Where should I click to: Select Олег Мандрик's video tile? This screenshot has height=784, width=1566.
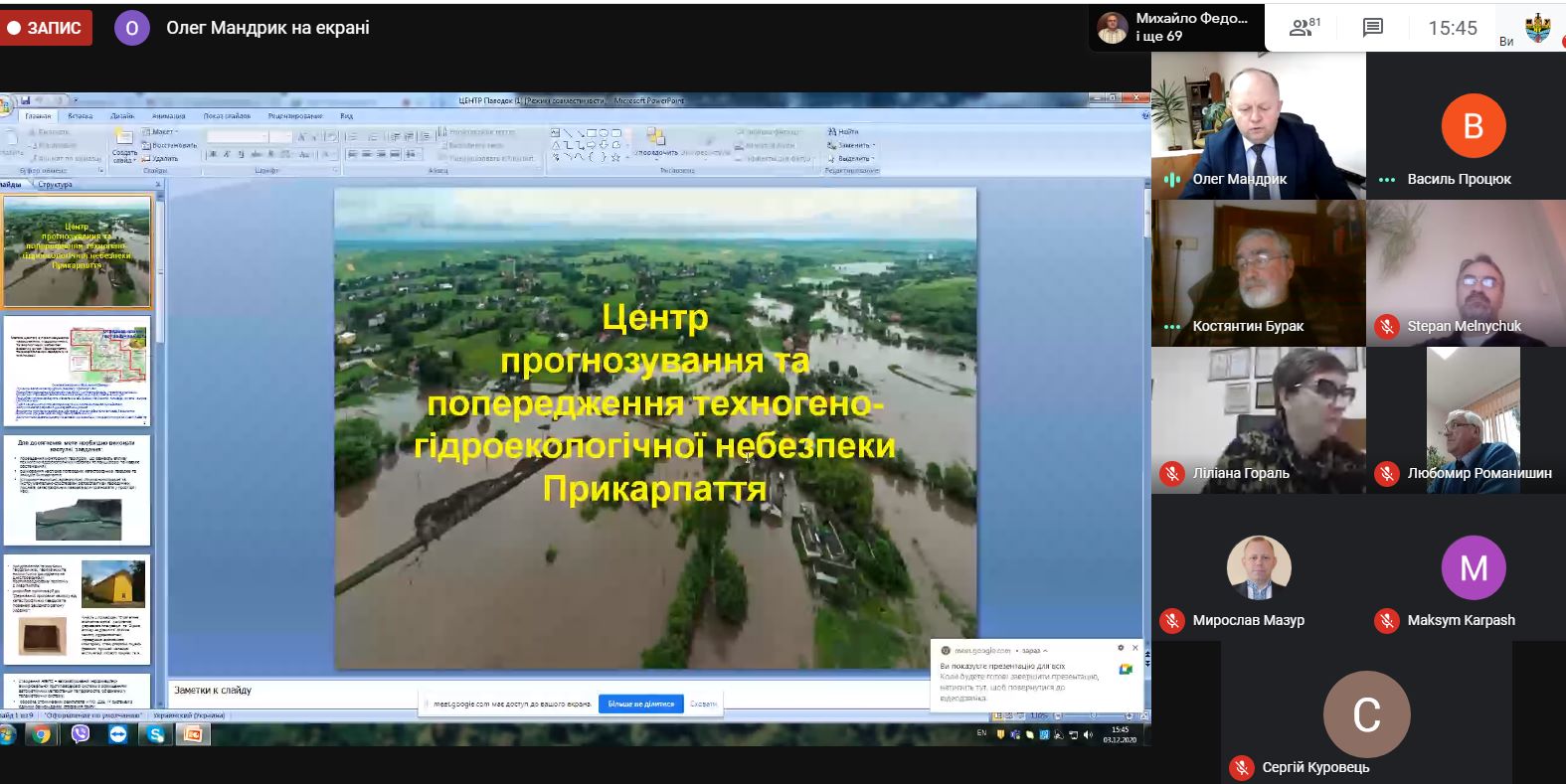point(1259,125)
